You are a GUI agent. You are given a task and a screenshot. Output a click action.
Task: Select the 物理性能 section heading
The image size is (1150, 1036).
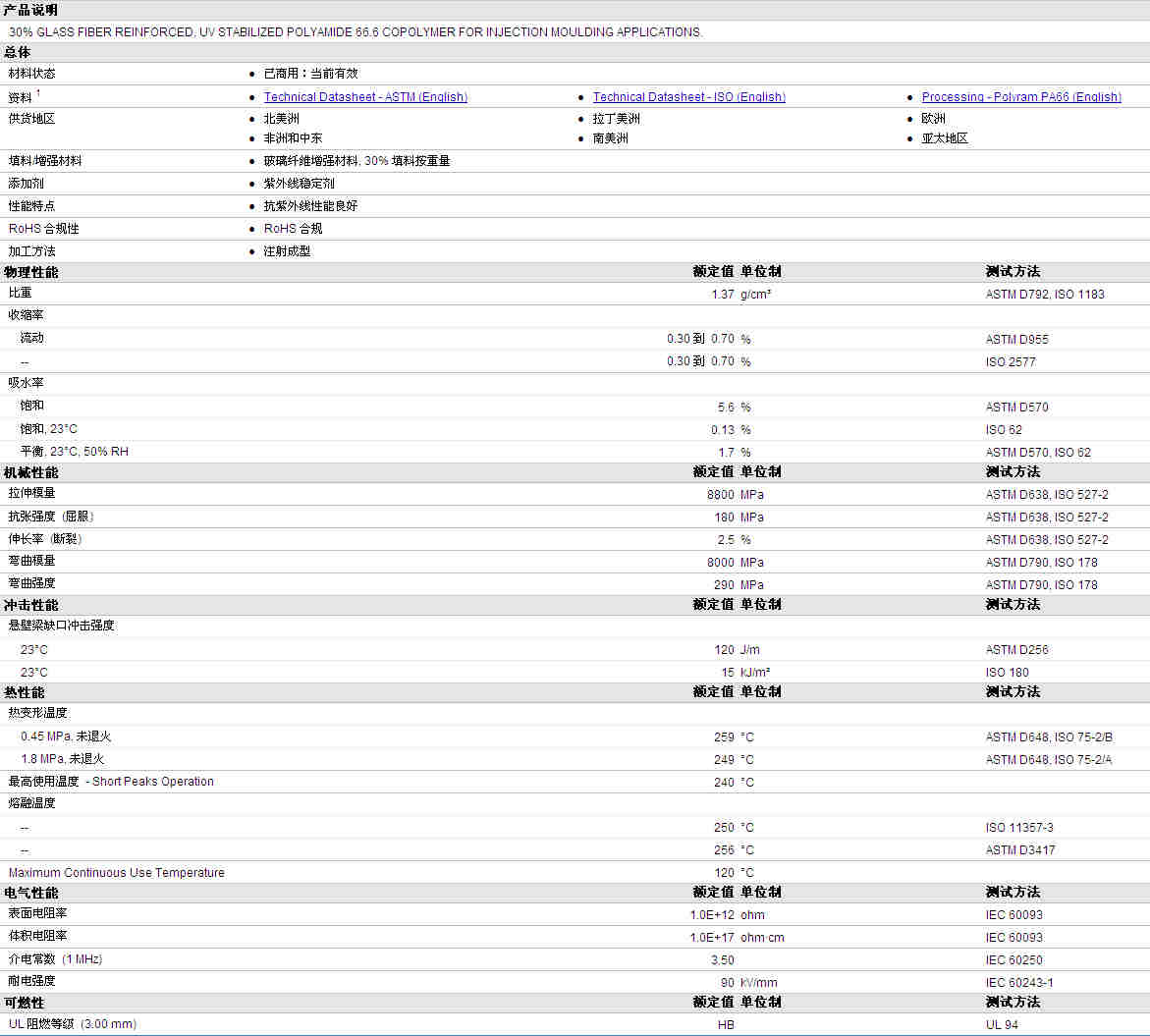(30, 272)
